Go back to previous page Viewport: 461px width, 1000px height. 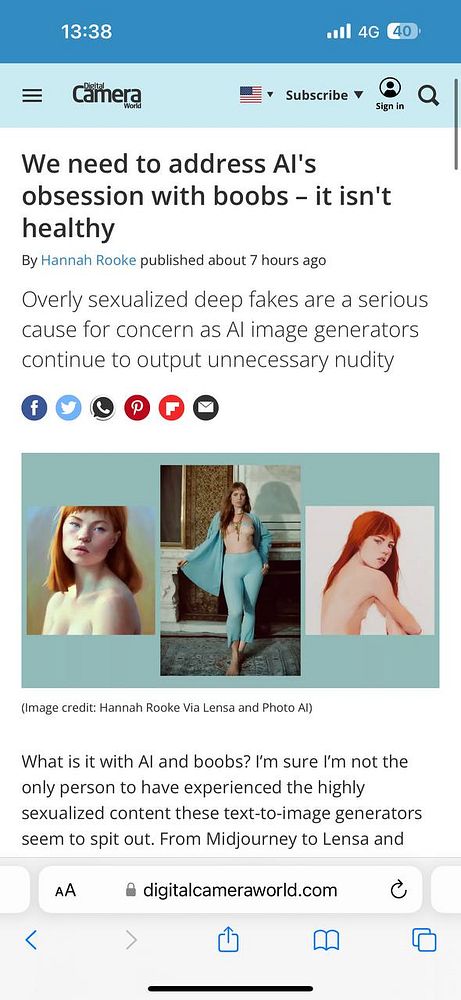coord(31,940)
